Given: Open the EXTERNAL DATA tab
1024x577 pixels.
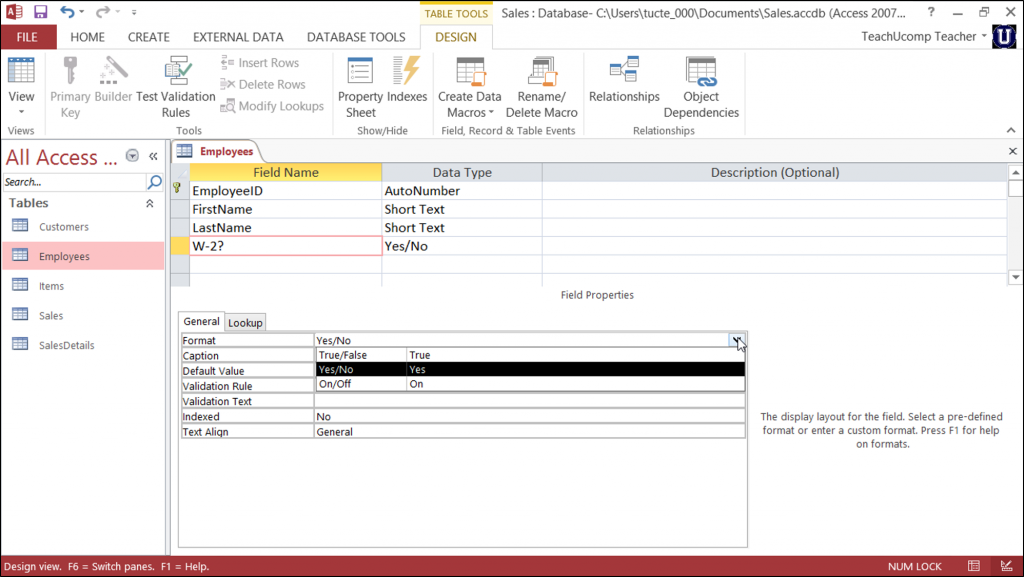Looking at the screenshot, I should coord(238,37).
